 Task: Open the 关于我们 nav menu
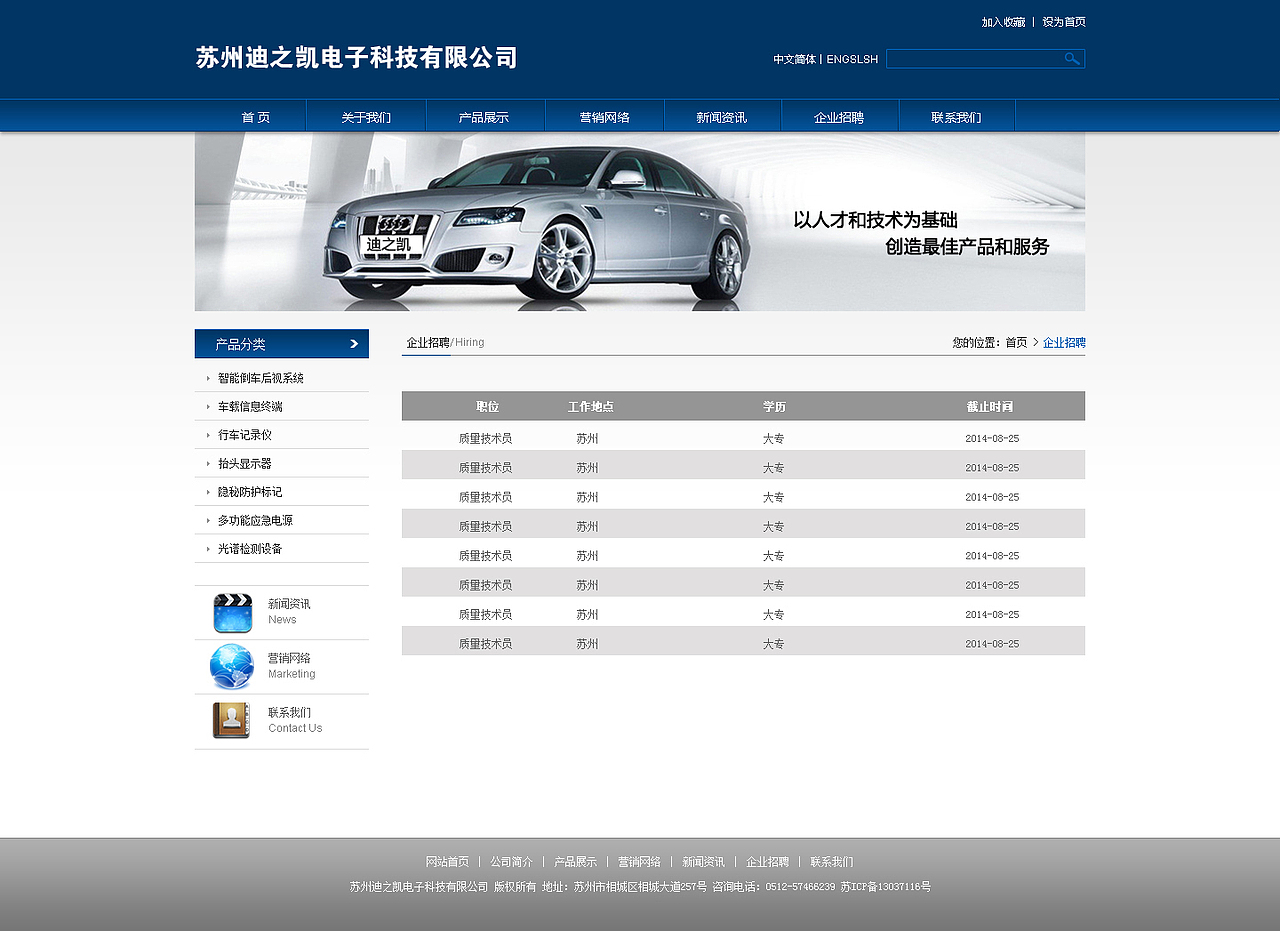tap(366, 117)
